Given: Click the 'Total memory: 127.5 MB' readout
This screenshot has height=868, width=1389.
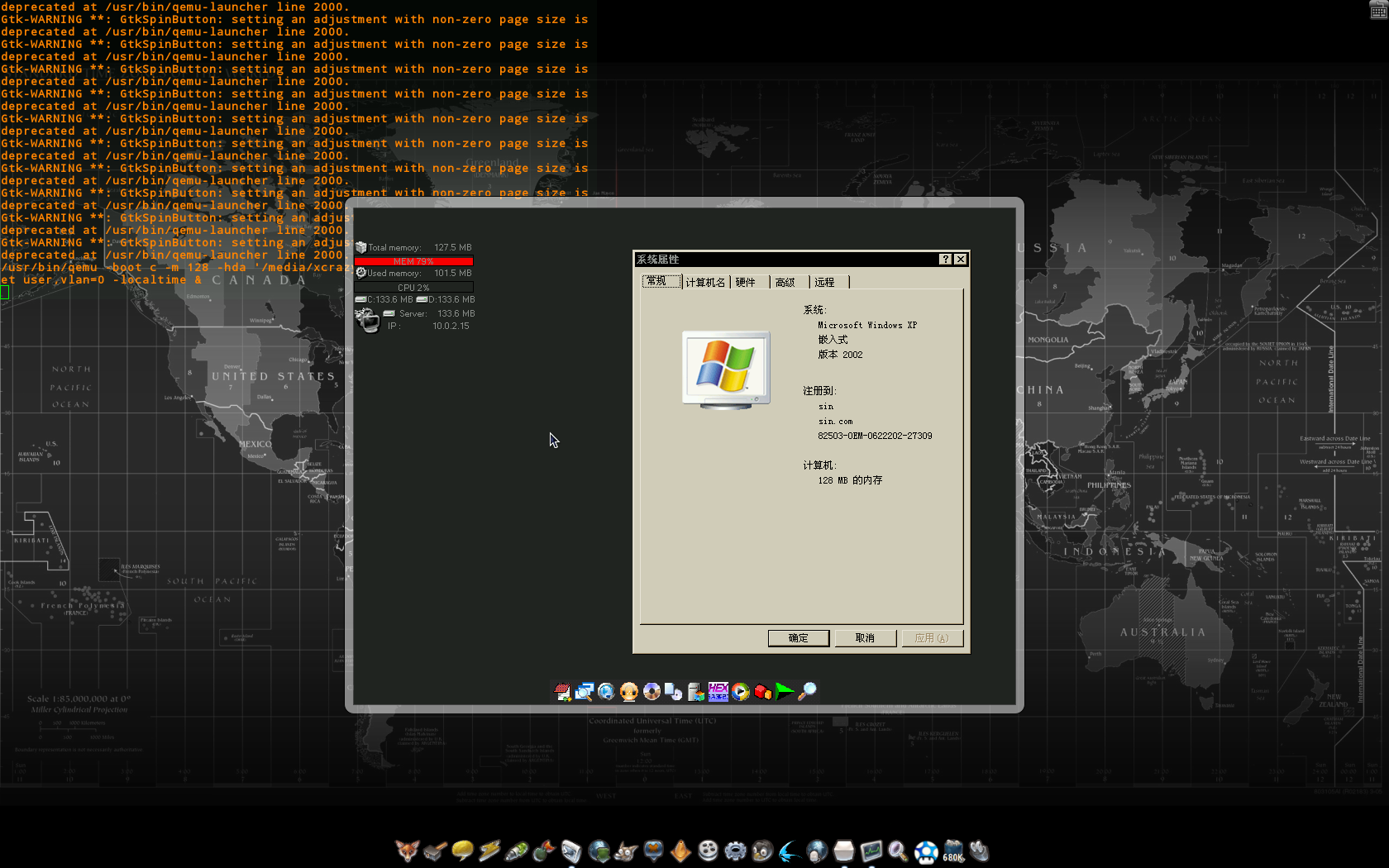Looking at the screenshot, I should click(x=420, y=247).
